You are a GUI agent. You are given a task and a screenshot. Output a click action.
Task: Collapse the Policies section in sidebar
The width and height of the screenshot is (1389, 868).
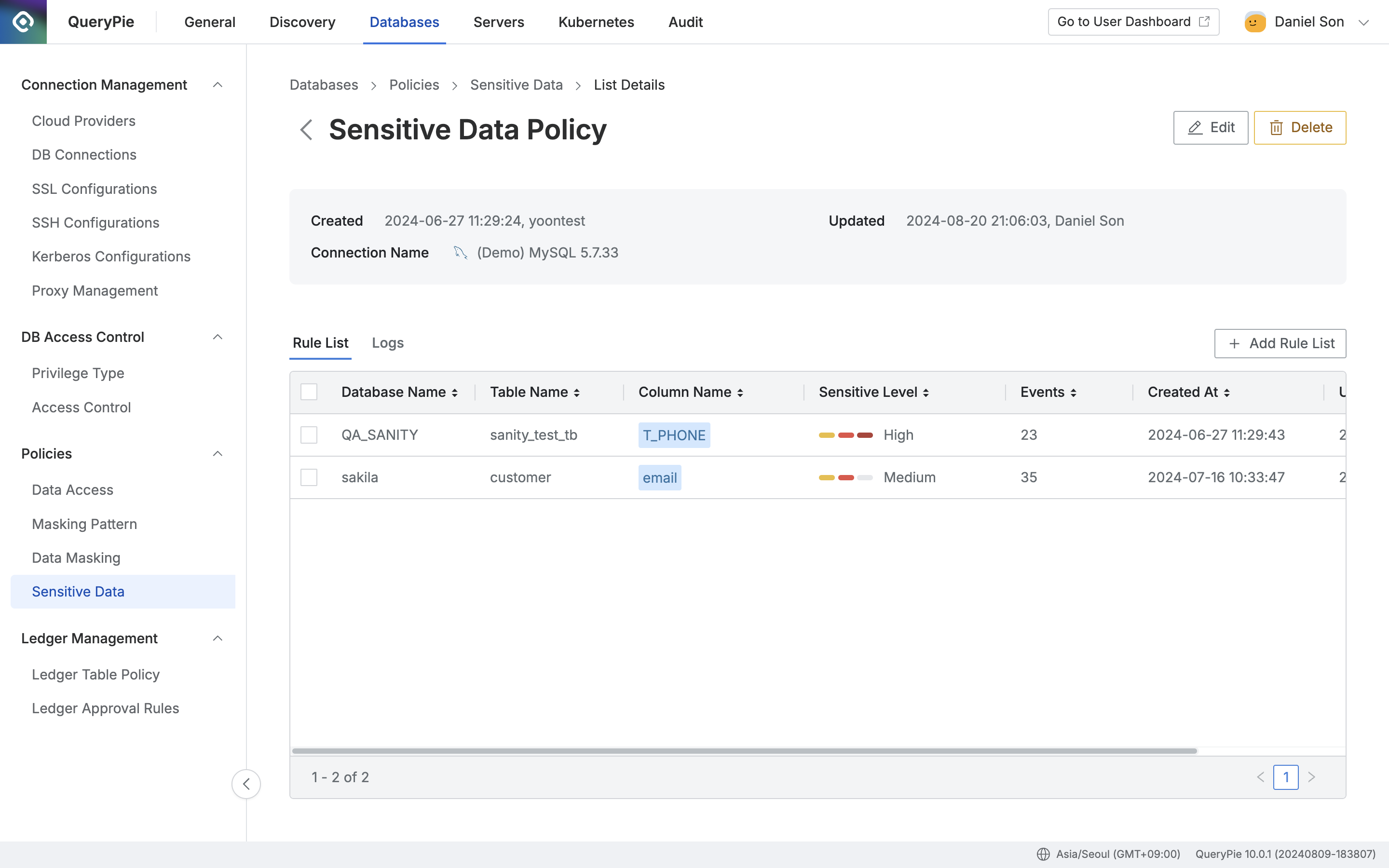pos(217,453)
